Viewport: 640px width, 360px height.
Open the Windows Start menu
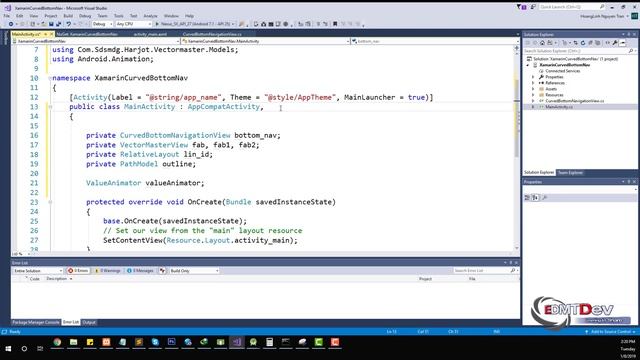coord(8,349)
